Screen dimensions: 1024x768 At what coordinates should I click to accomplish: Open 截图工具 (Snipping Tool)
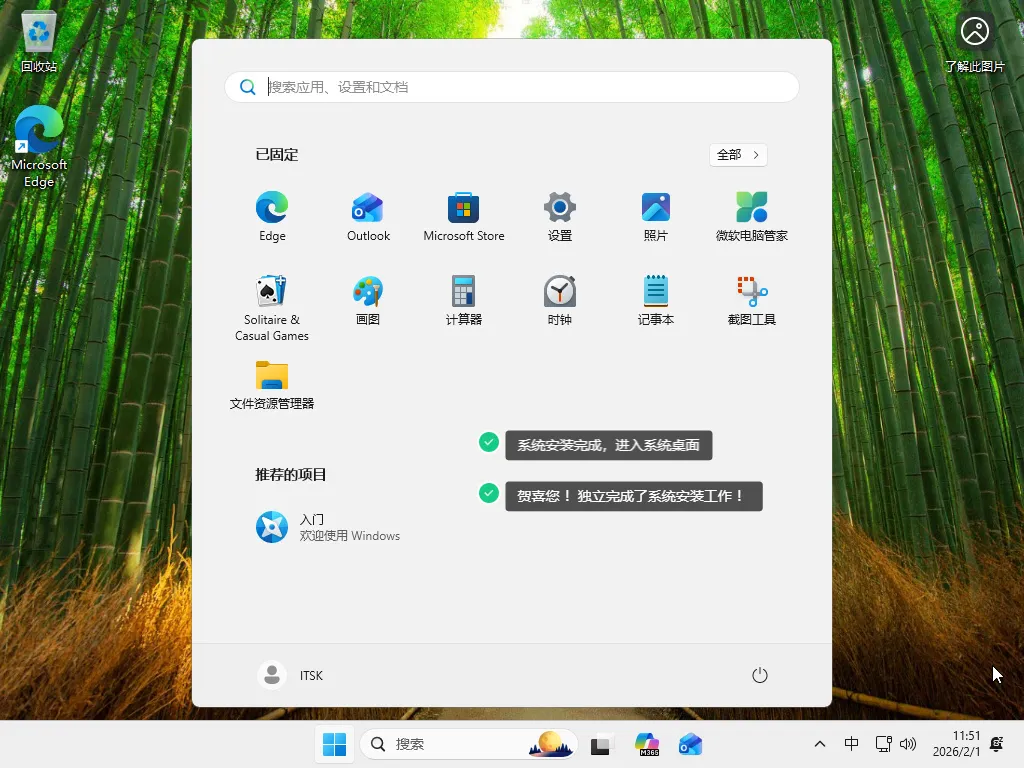click(752, 300)
